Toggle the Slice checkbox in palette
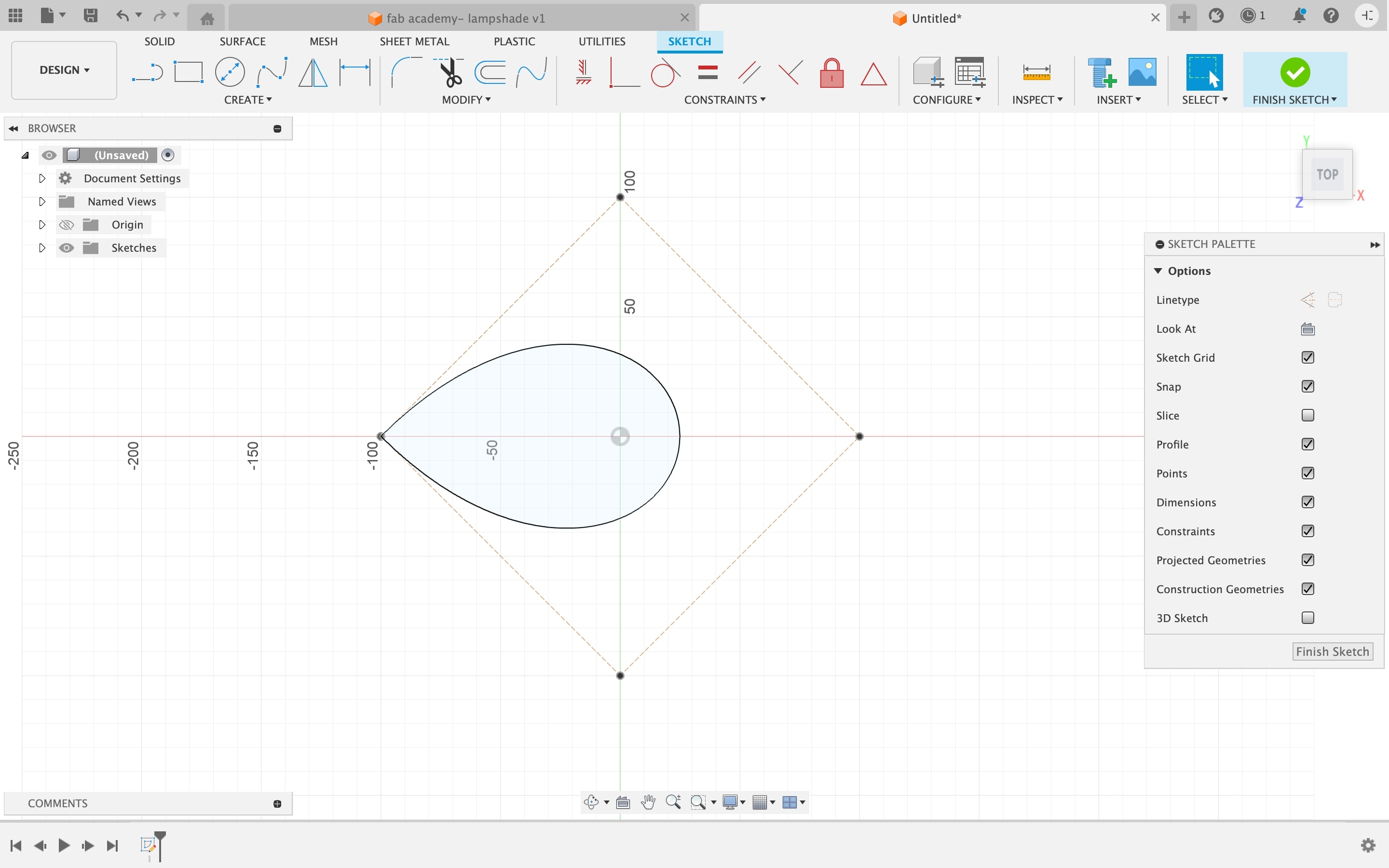Image resolution: width=1389 pixels, height=868 pixels. pos(1308,415)
